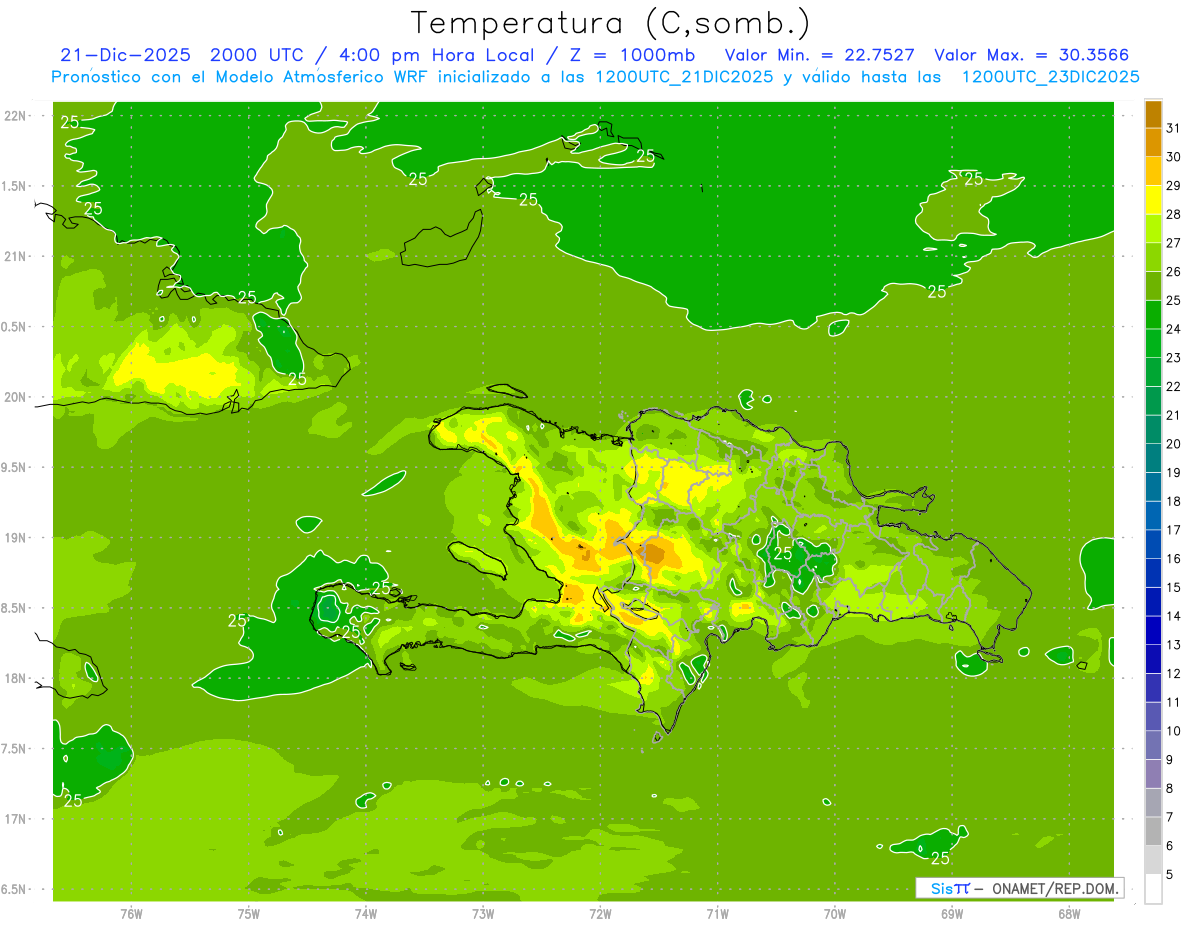Click 'Valor Min. = 22.7527' text
1200x927 pixels.
tap(820, 55)
